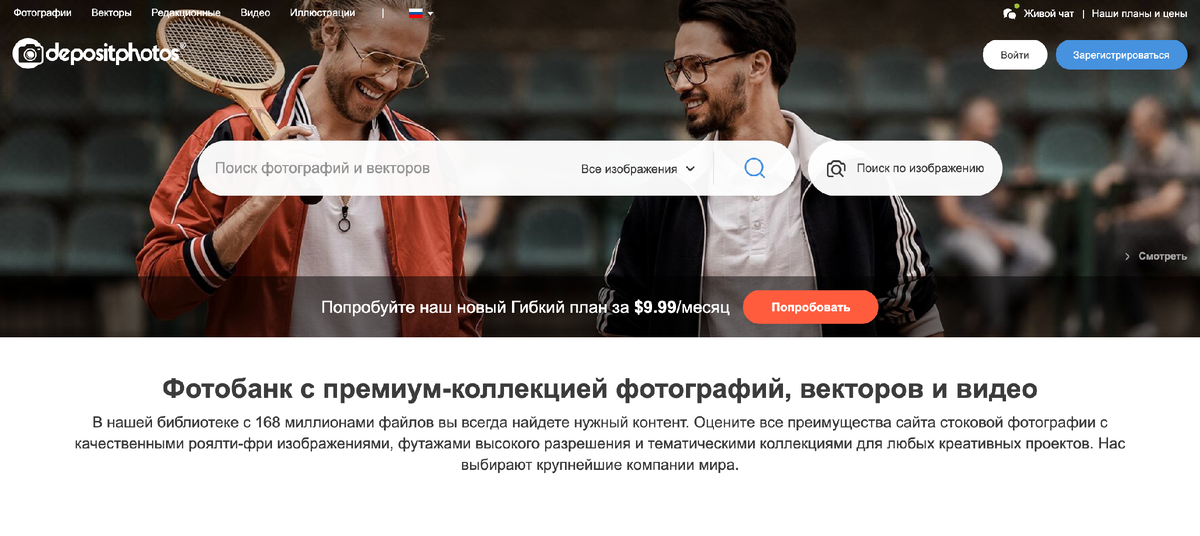Image resolution: width=1200 pixels, height=536 pixels.
Task: Click the chevron arrow beside Смотреть
Action: [x=1128, y=256]
